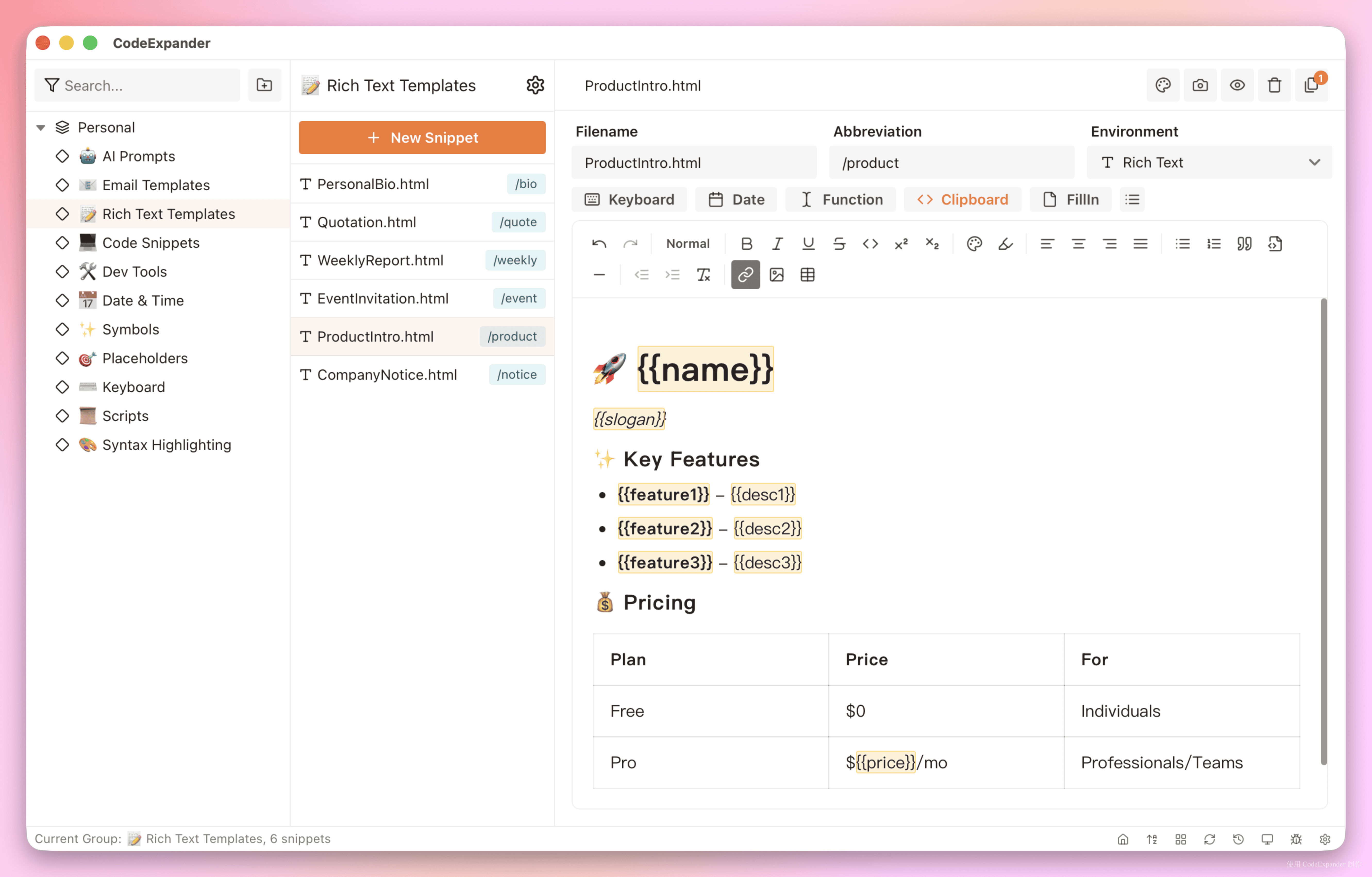Toggle underline formatting
The height and width of the screenshot is (877, 1372).
808,244
